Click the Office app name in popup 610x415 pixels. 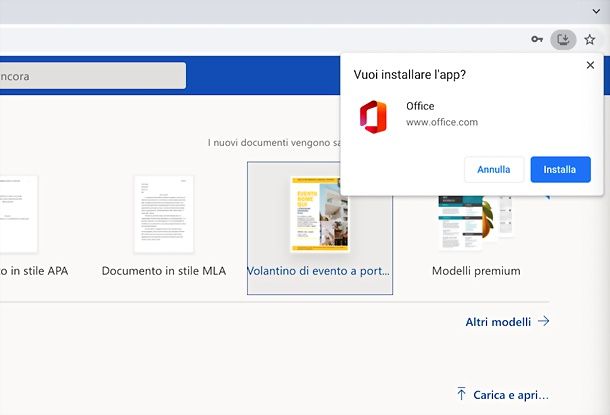tap(420, 106)
